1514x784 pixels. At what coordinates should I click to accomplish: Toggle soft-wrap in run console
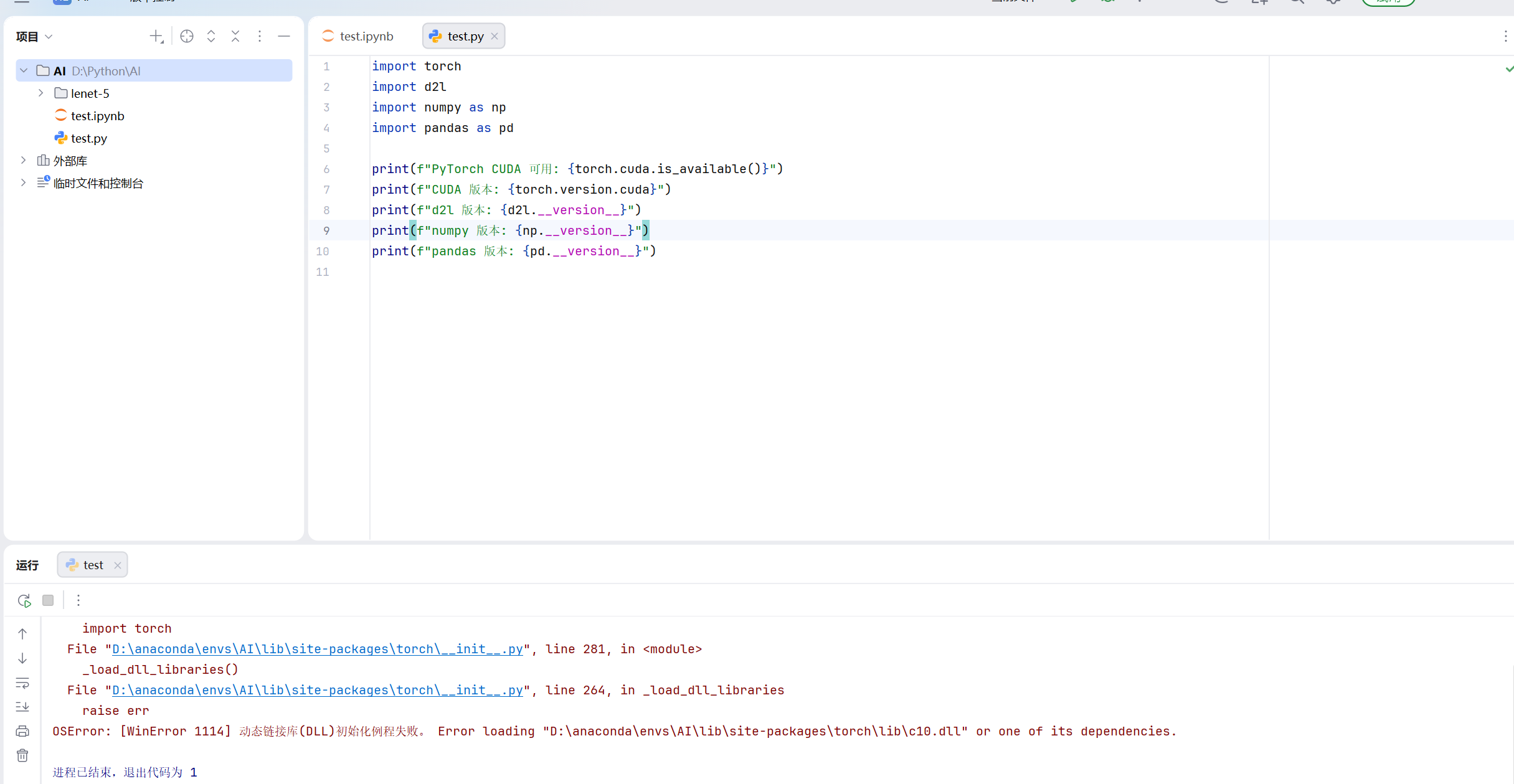click(22, 683)
